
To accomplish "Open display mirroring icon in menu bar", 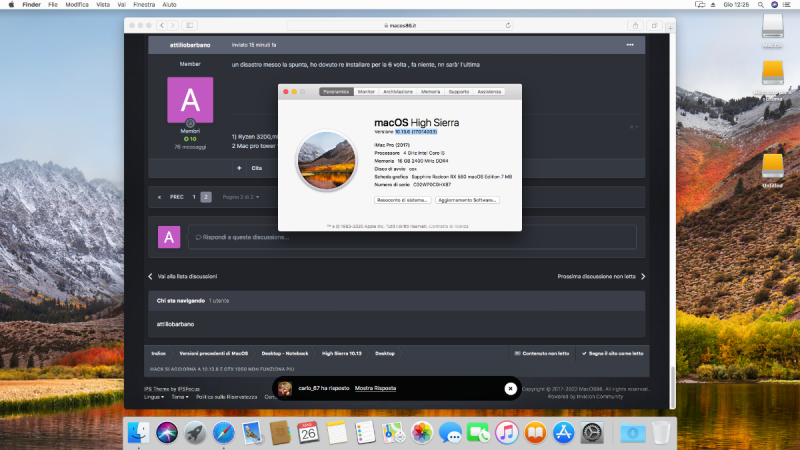I will click(x=700, y=5).
